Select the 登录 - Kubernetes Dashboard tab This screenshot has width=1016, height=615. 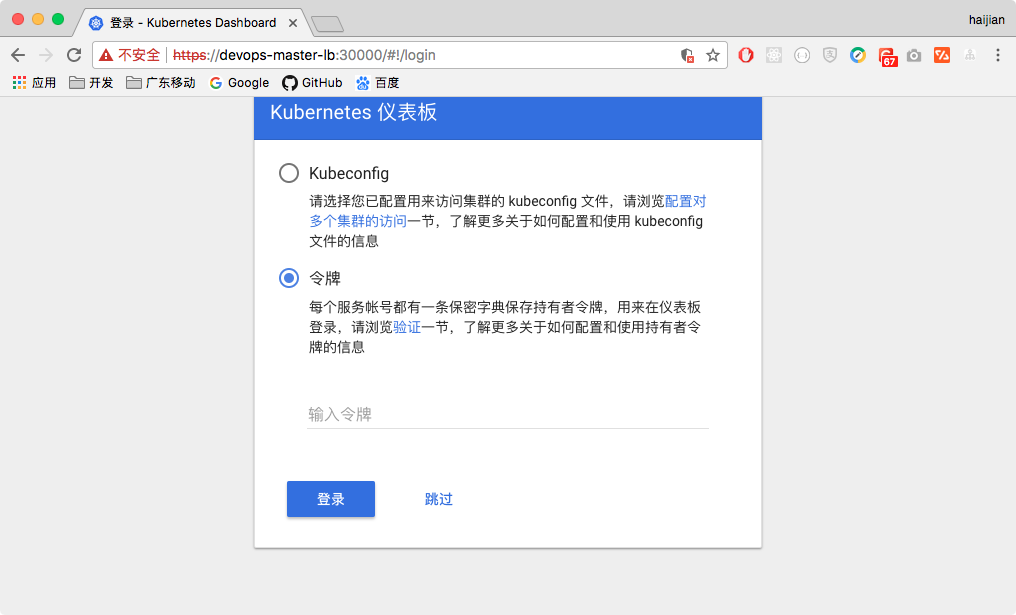[x=192, y=23]
